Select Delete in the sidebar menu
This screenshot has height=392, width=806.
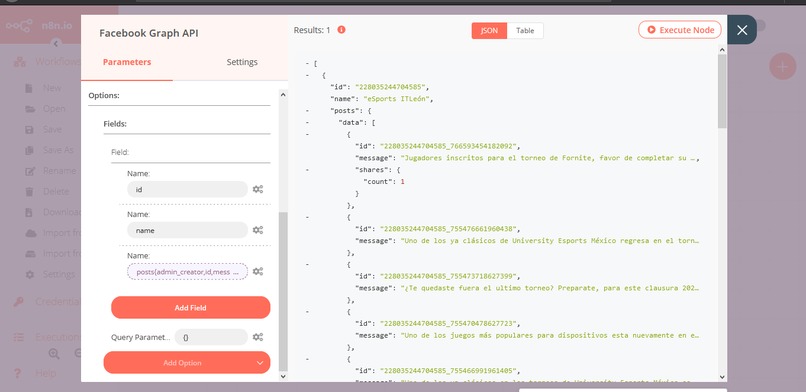[56, 192]
